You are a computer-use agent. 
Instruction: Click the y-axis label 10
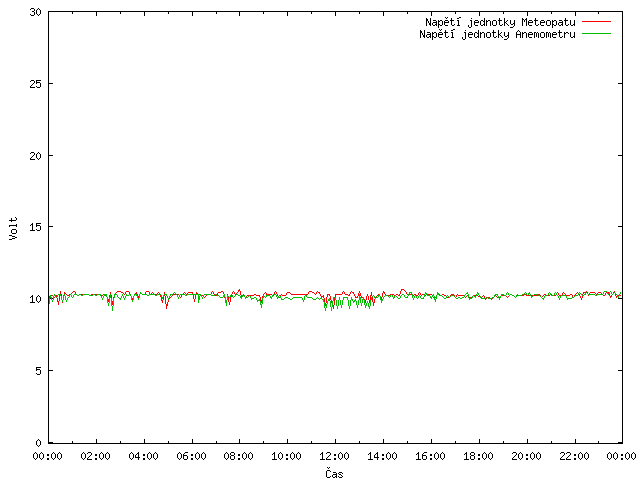(36, 299)
